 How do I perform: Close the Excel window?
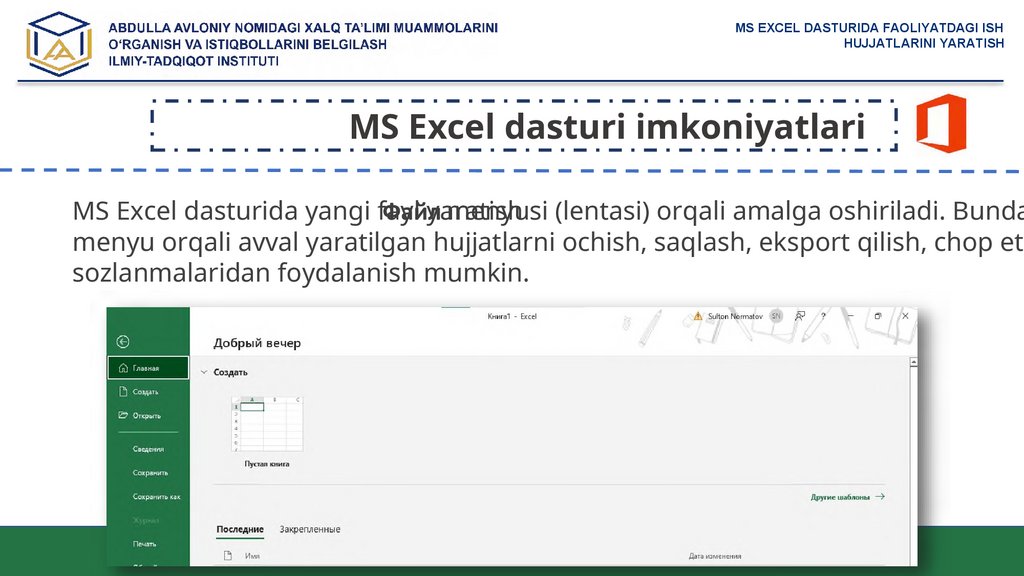point(905,316)
